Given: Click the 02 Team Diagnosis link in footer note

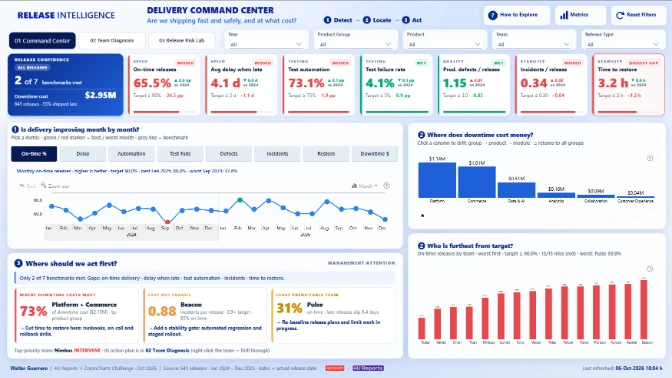Looking at the screenshot, I should (167, 351).
